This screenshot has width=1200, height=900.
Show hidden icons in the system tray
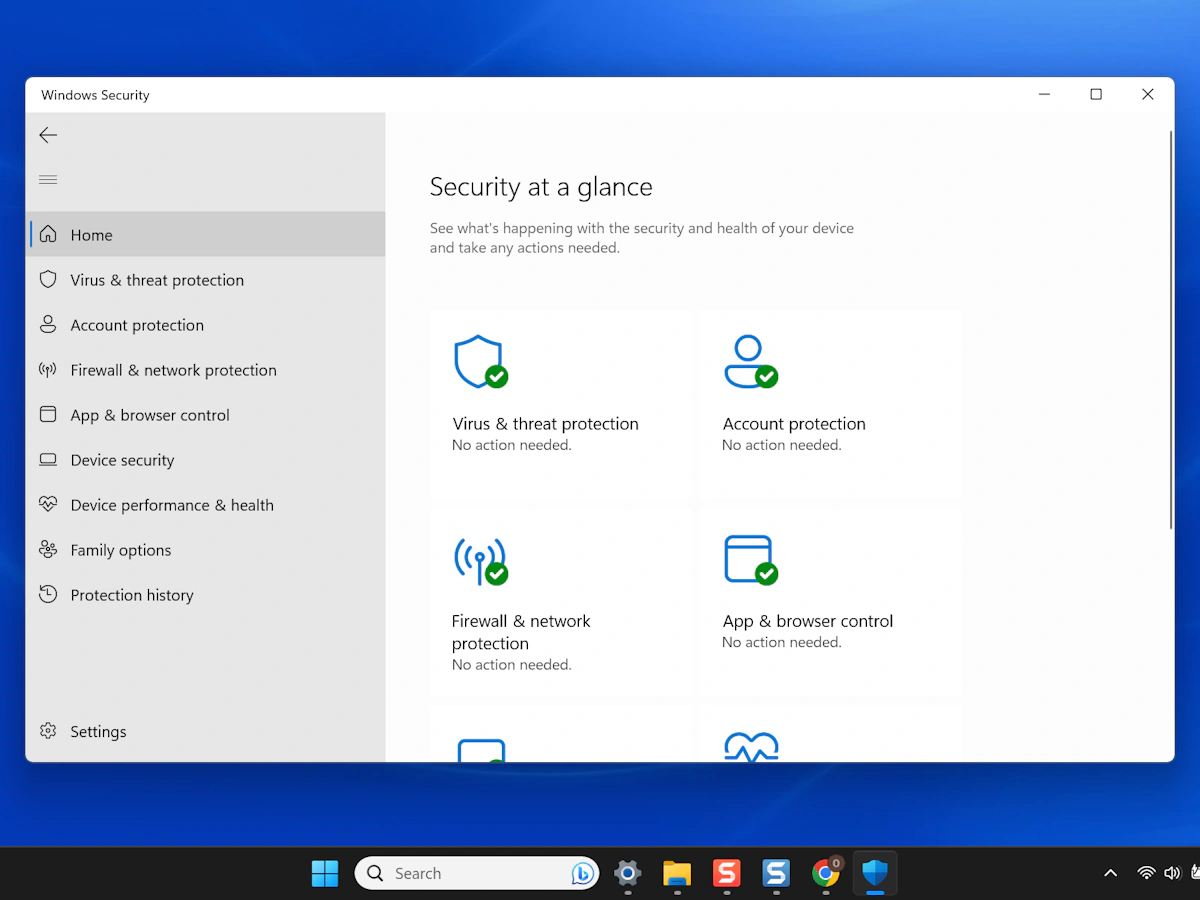pos(1110,873)
